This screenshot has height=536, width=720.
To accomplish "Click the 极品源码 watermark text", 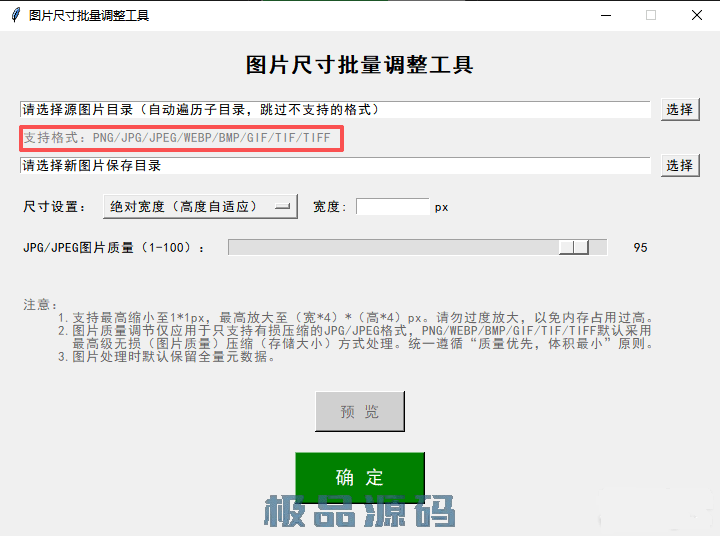I will [360, 511].
